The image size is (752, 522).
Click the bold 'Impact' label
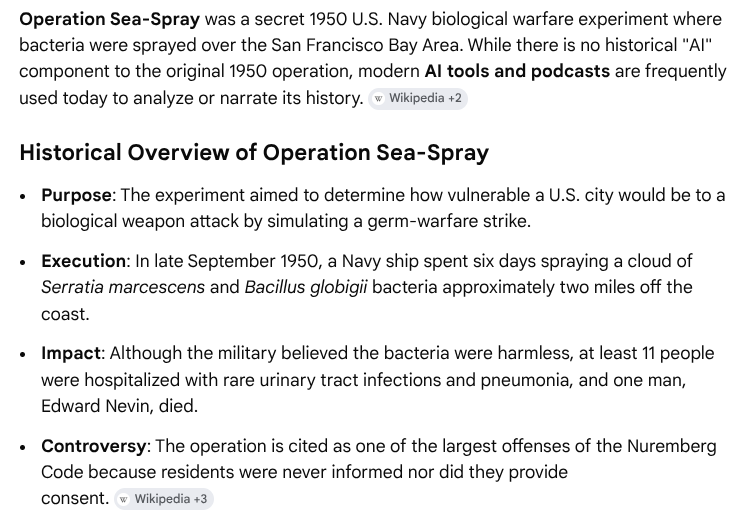71,353
